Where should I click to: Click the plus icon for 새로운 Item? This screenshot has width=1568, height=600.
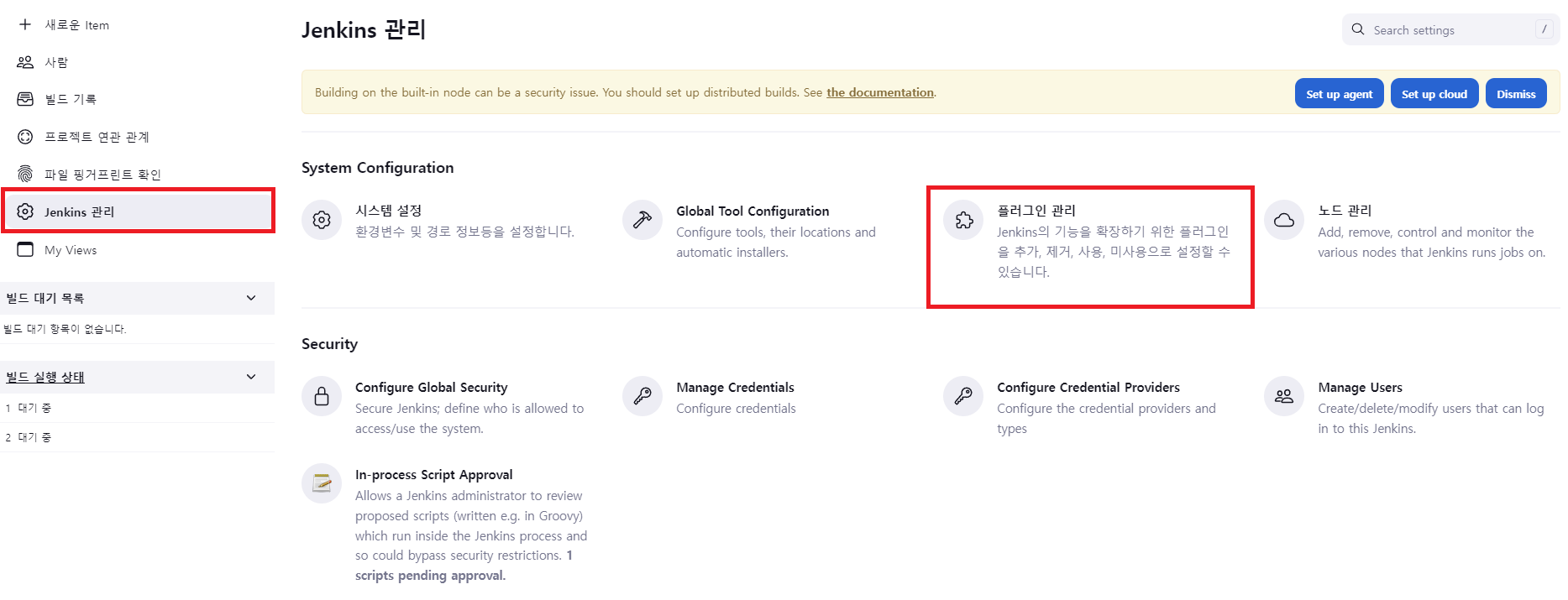pos(25,24)
